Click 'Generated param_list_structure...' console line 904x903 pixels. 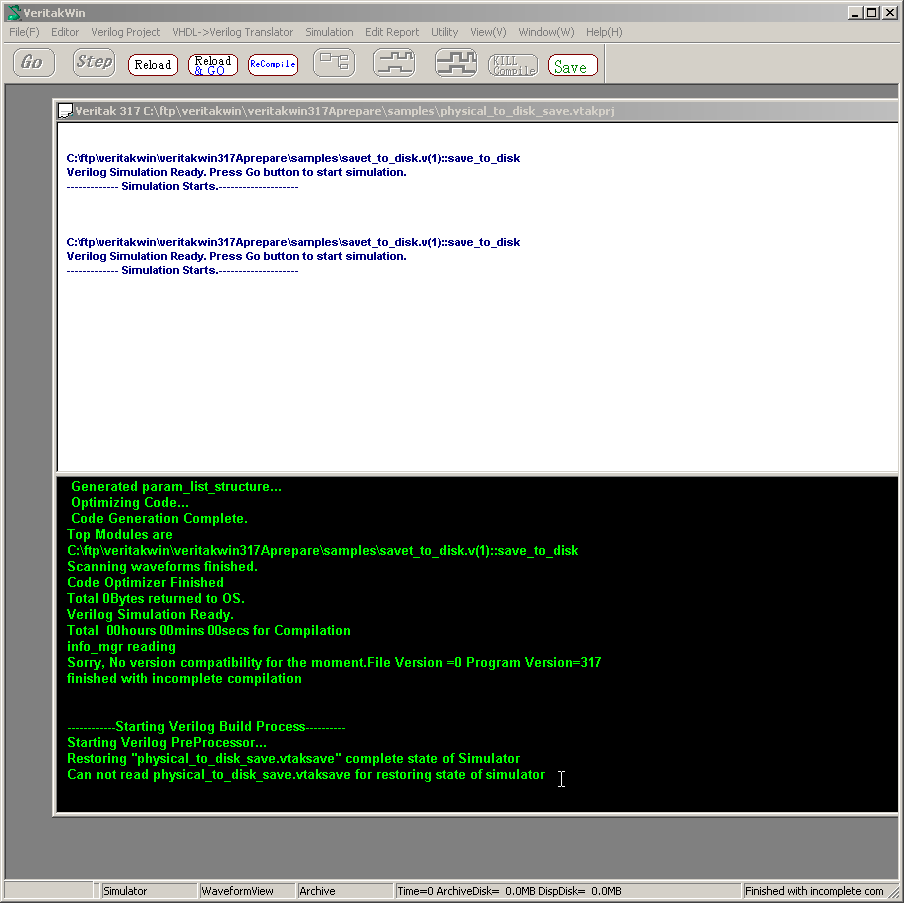pyautogui.click(x=176, y=487)
